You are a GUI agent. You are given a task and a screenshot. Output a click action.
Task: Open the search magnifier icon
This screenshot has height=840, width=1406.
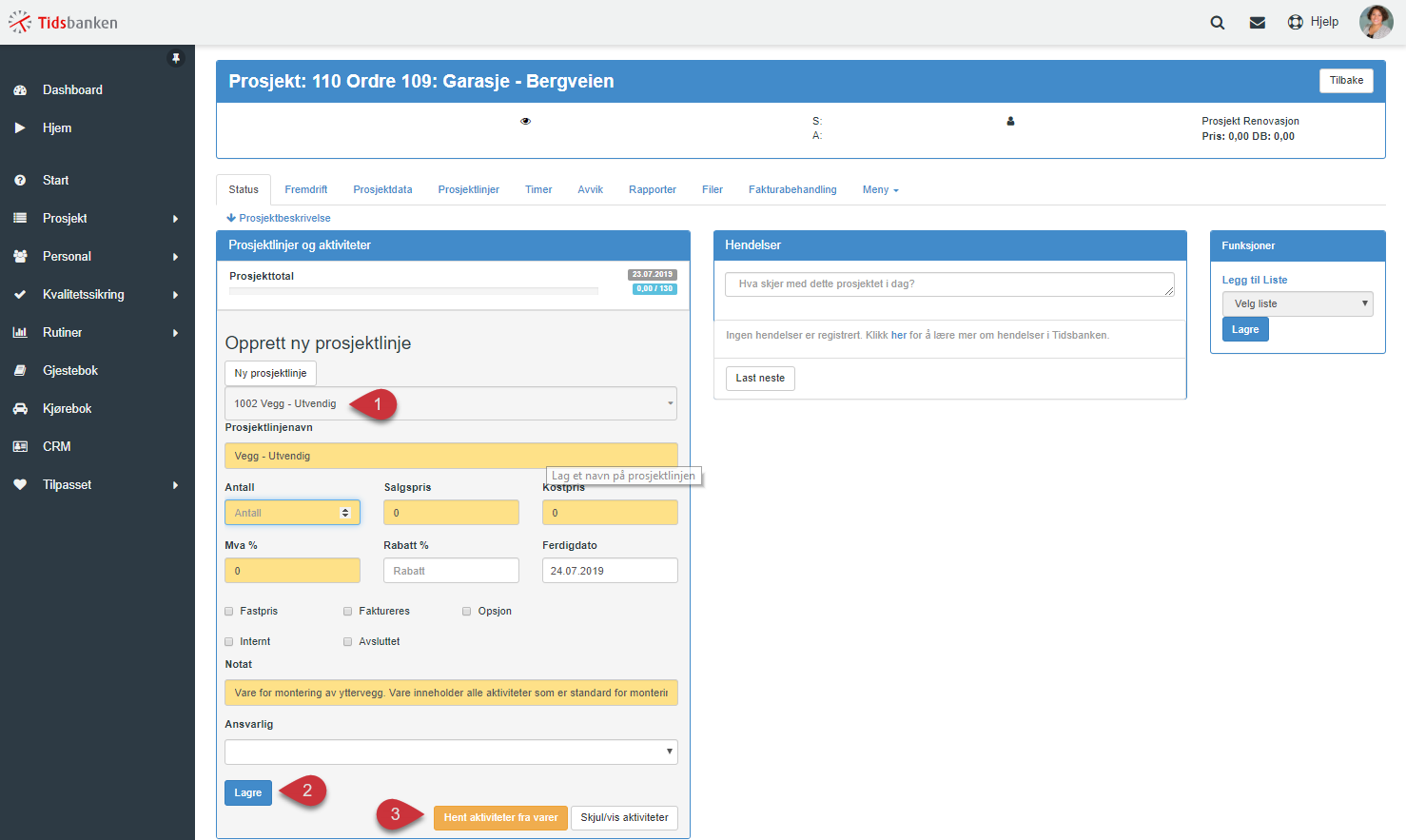[1218, 23]
